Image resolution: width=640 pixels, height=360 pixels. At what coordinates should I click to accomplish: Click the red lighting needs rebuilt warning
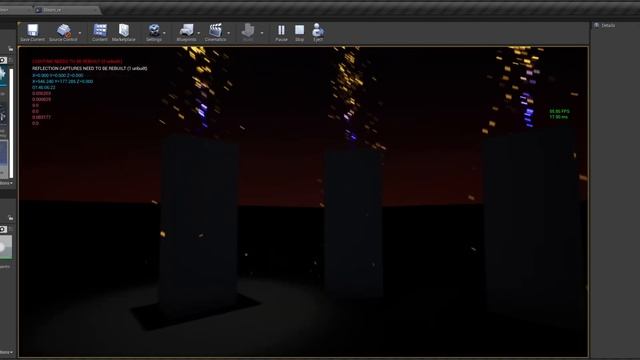tap(77, 62)
